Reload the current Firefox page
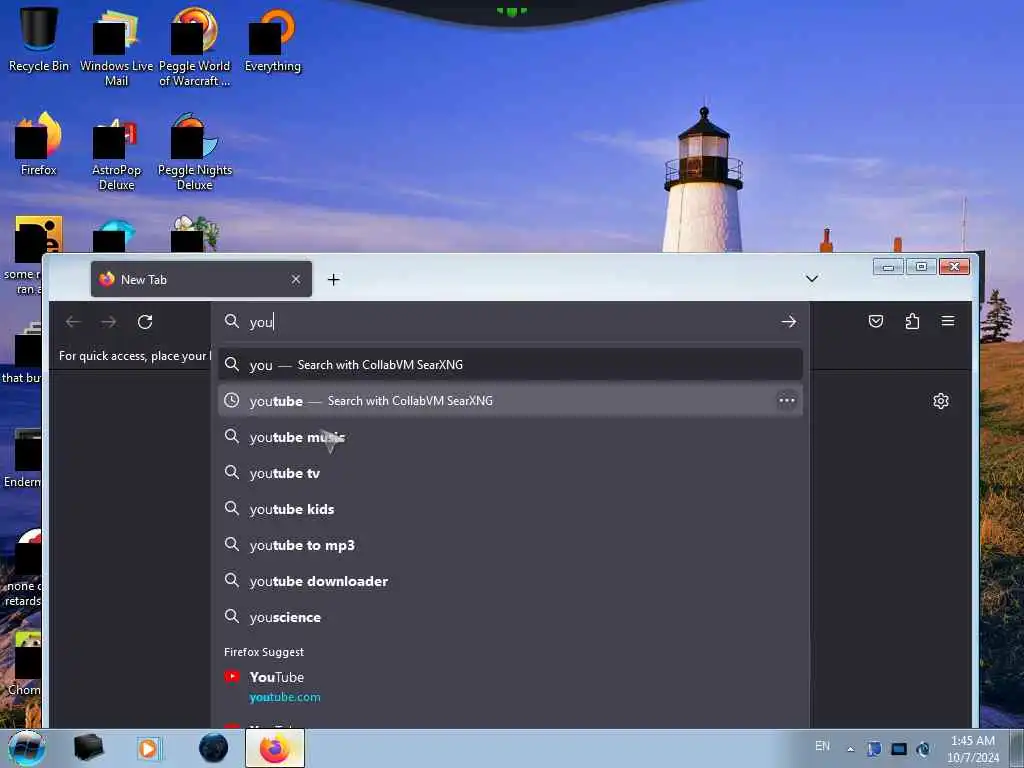The height and width of the screenshot is (768, 1024). pyautogui.click(x=145, y=322)
